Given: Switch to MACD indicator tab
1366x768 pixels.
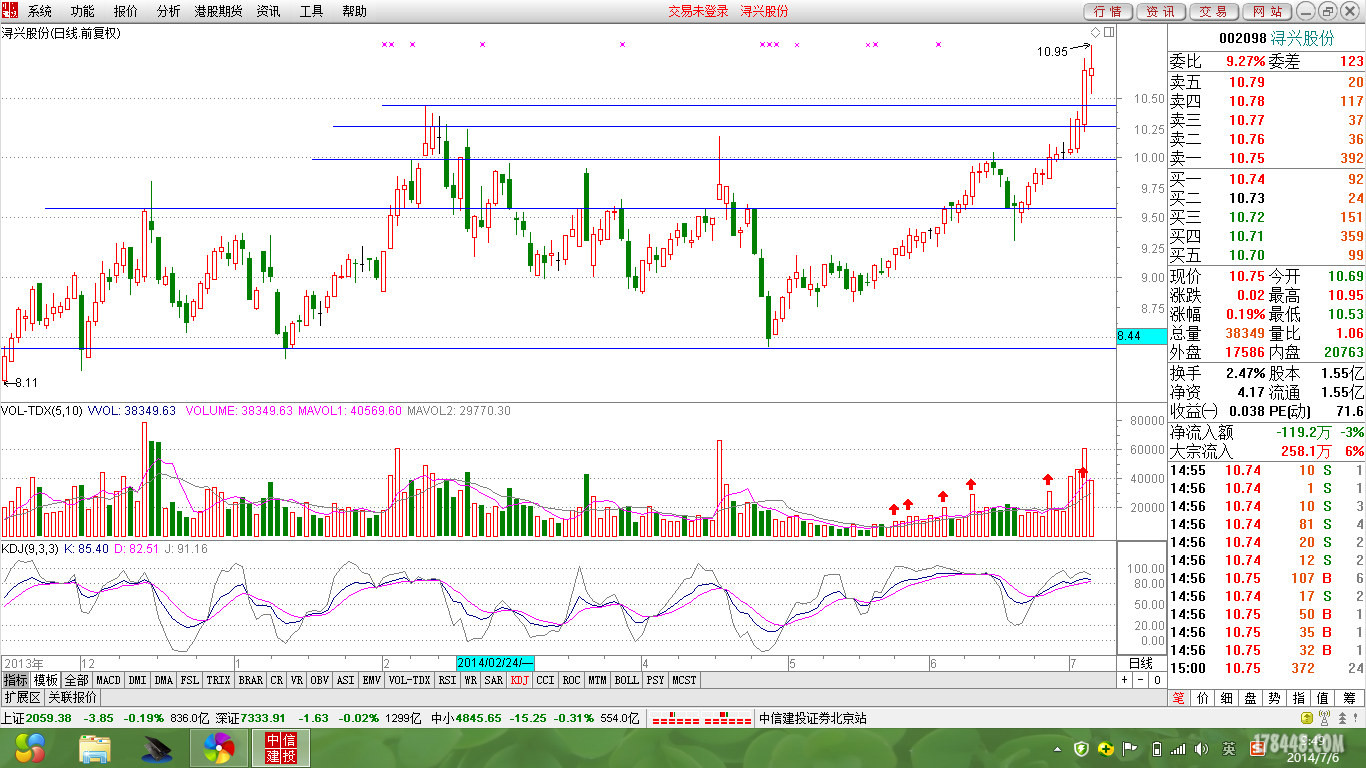Looking at the screenshot, I should pyautogui.click(x=108, y=680).
